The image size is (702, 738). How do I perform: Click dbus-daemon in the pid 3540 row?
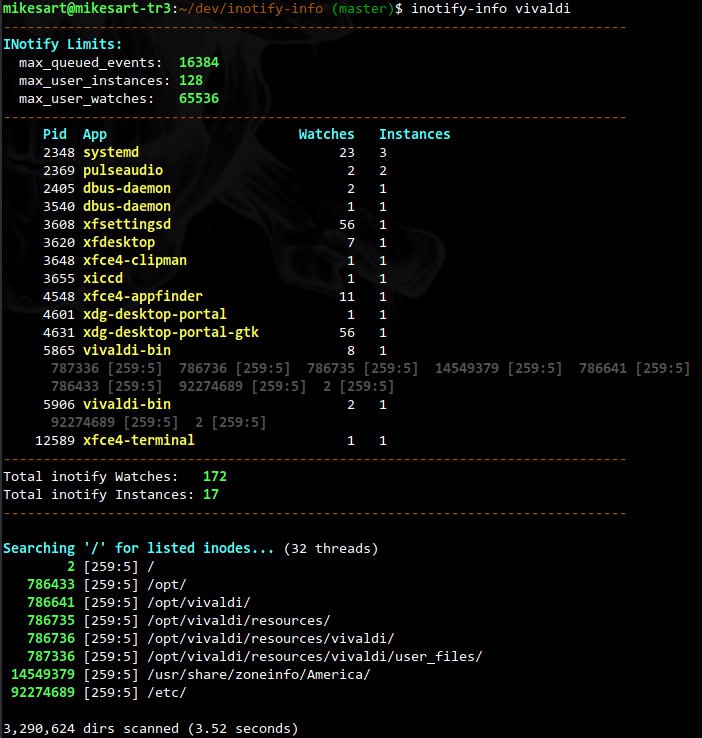127,206
